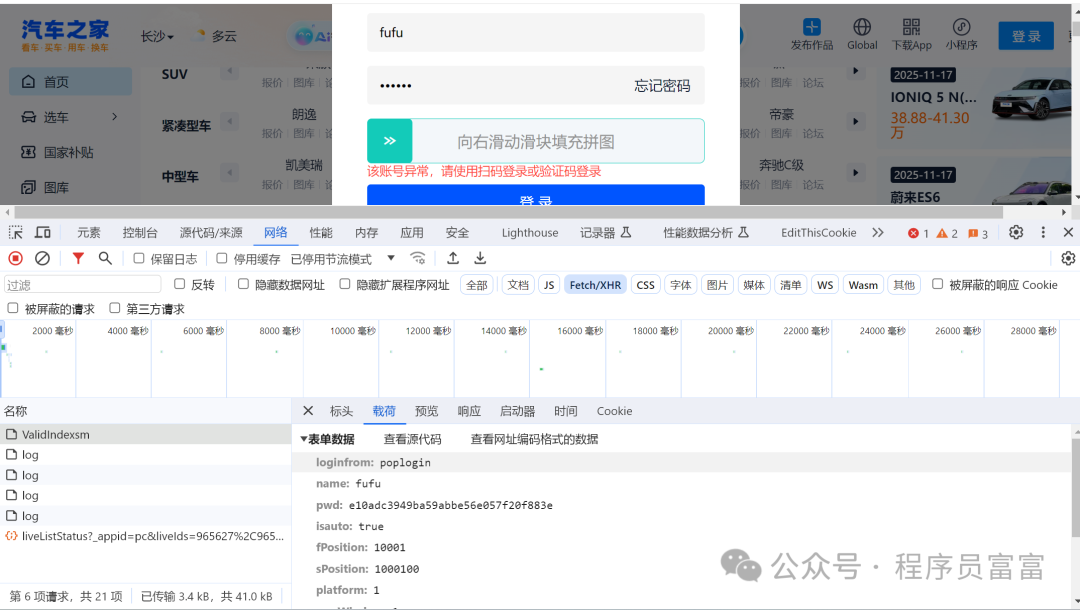Image resolution: width=1080 pixels, height=610 pixels.
Task: Select the ValidIndexsm request row
Action: coord(145,434)
